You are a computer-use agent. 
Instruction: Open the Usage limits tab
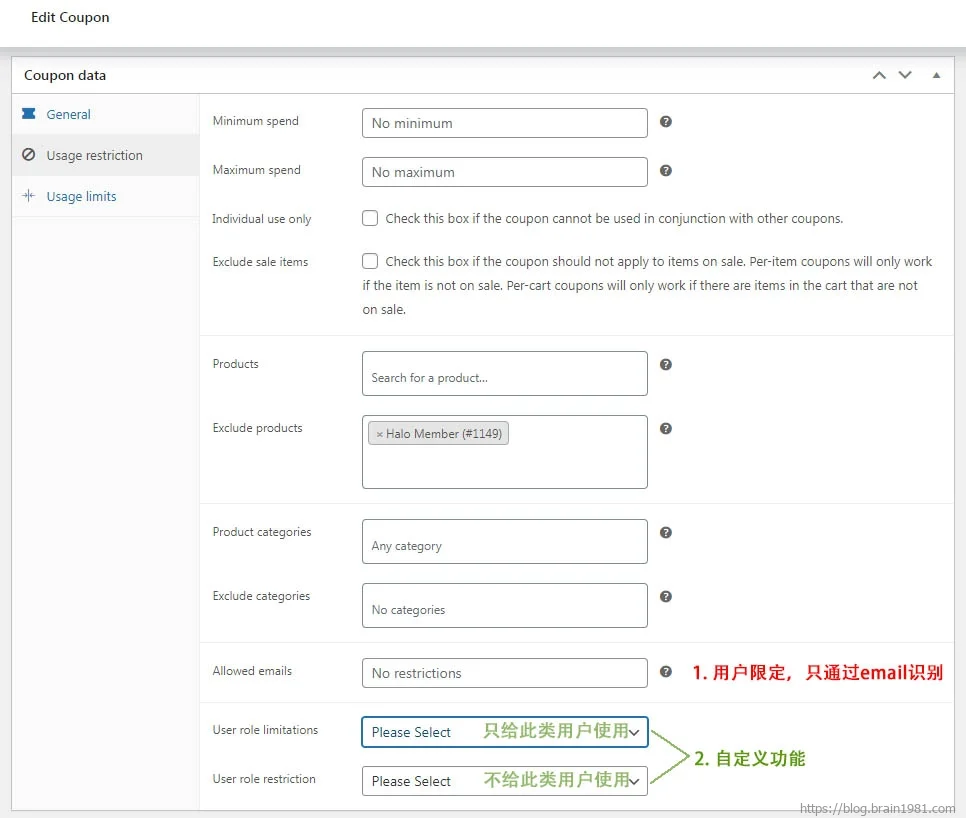pos(81,197)
